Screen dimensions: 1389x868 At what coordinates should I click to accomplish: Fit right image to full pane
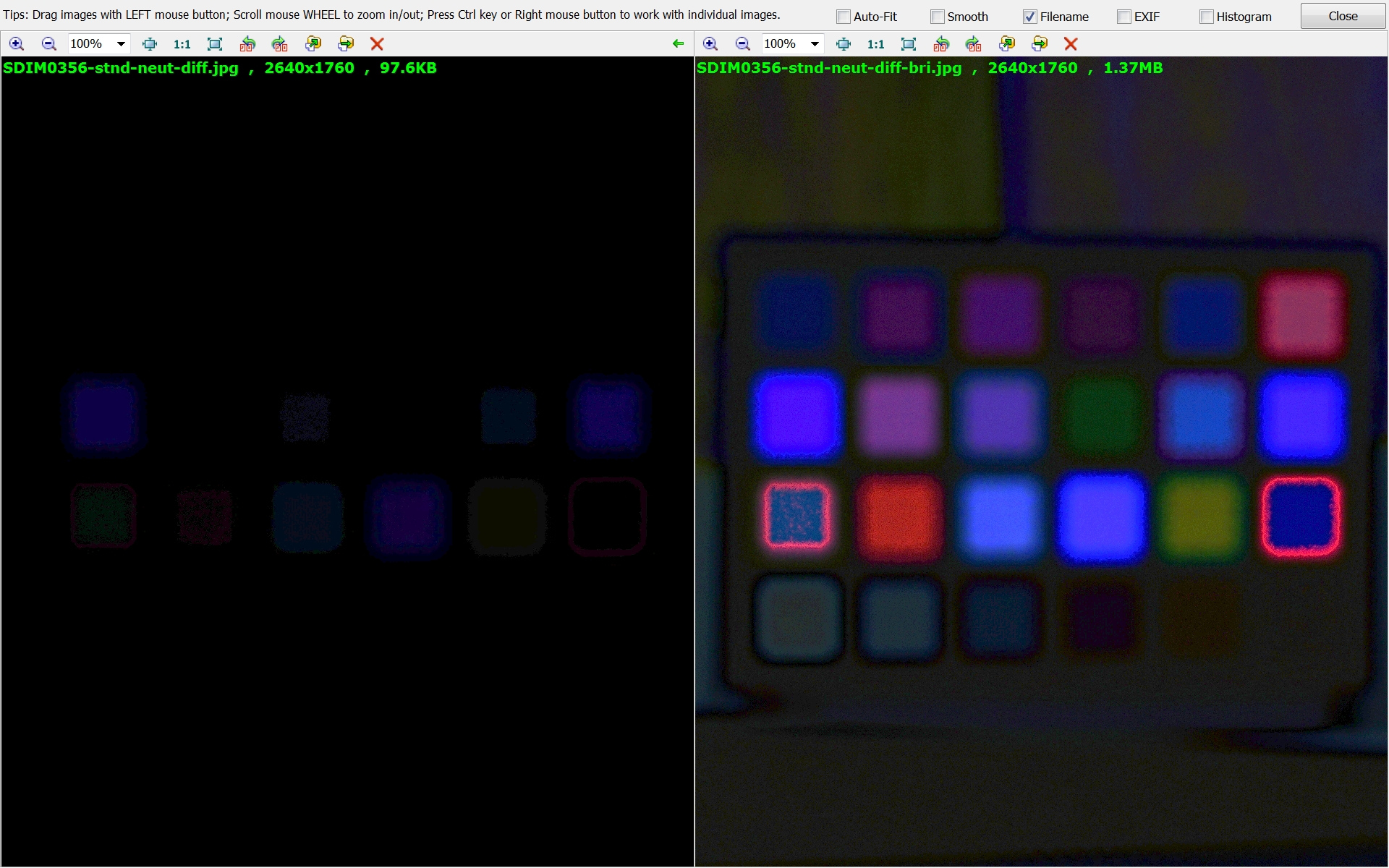tap(909, 44)
